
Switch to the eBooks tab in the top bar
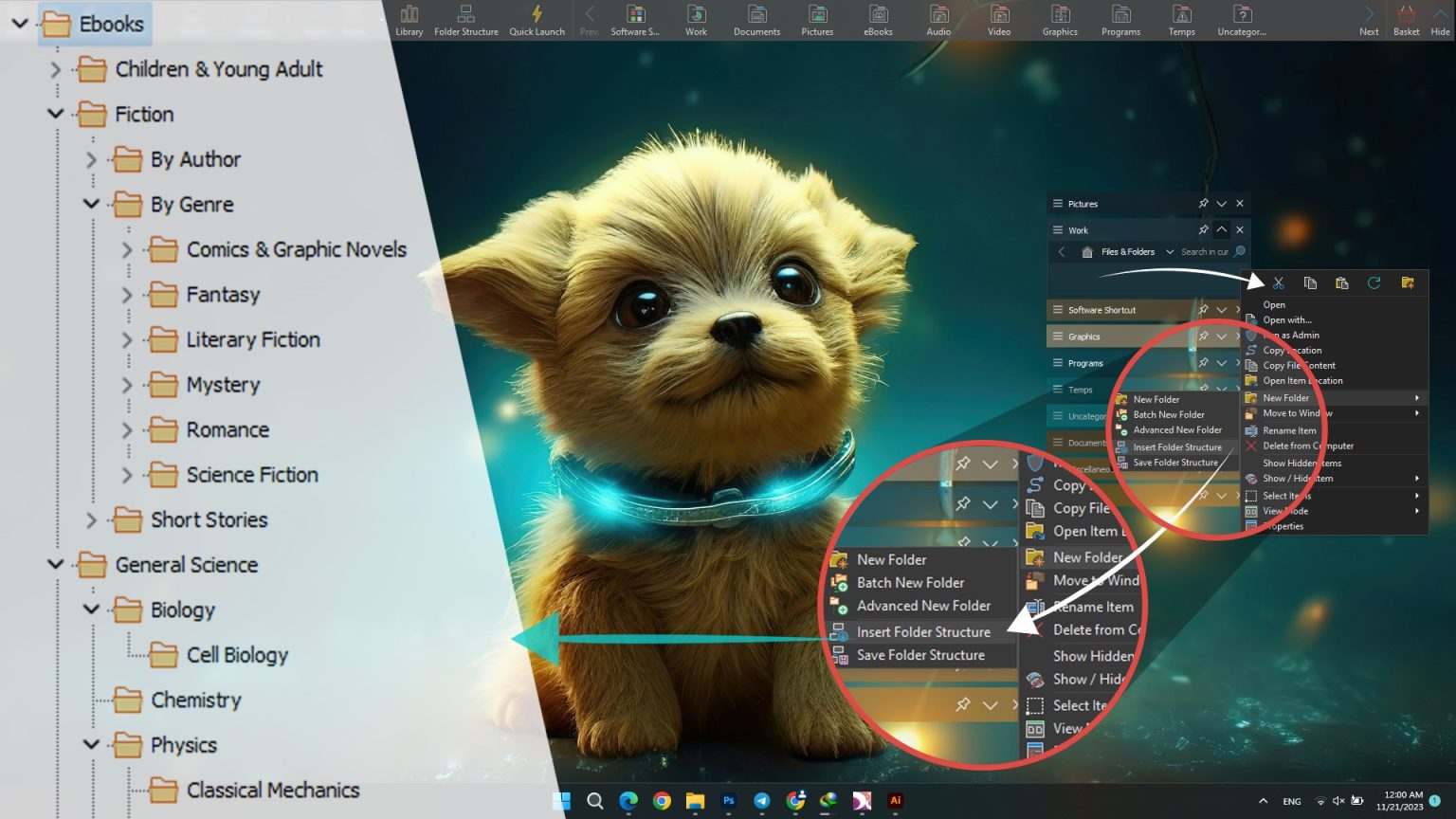(x=878, y=20)
